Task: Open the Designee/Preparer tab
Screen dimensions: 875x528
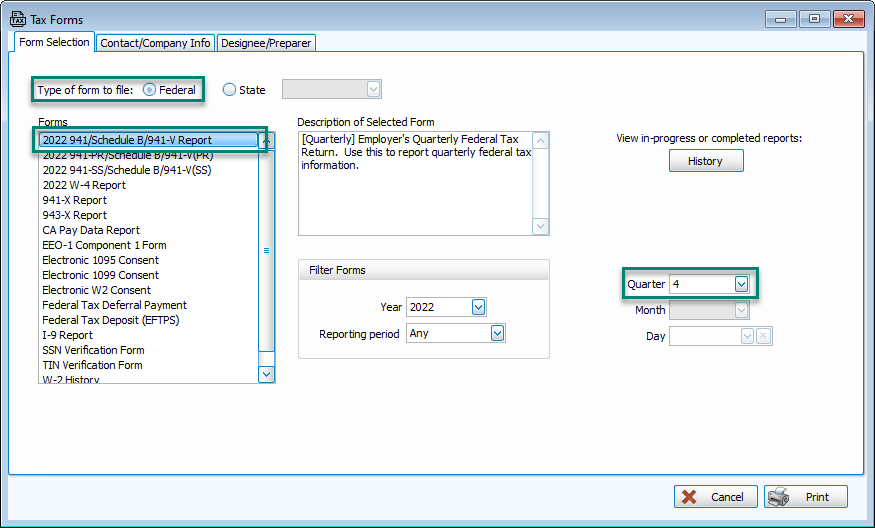Action: 266,43
